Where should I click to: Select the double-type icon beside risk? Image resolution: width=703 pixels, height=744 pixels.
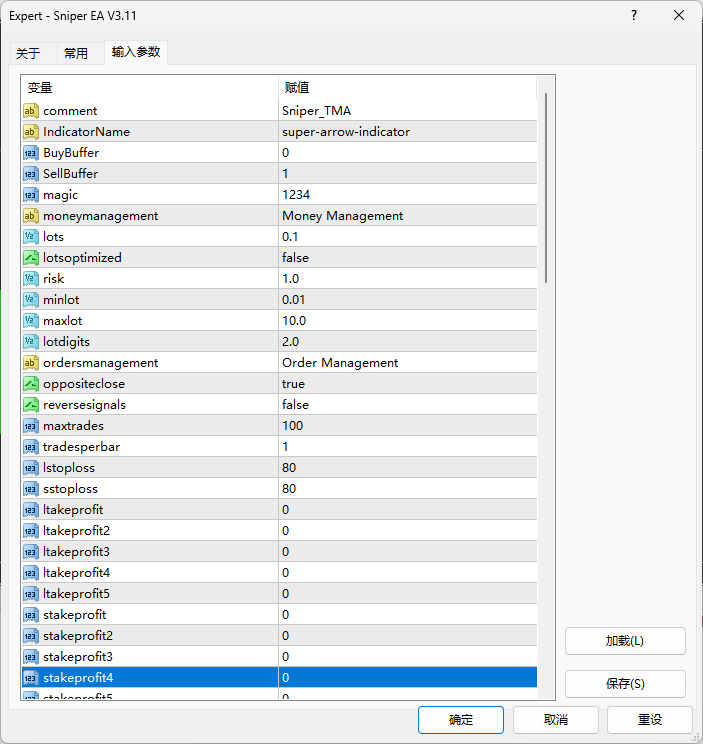[31, 279]
